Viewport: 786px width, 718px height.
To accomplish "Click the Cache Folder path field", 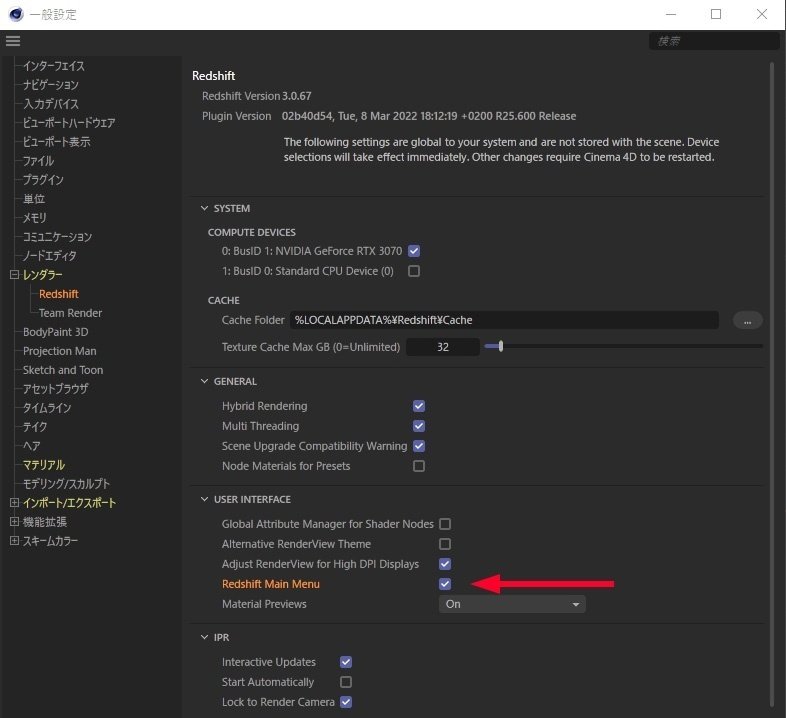I will click(504, 320).
